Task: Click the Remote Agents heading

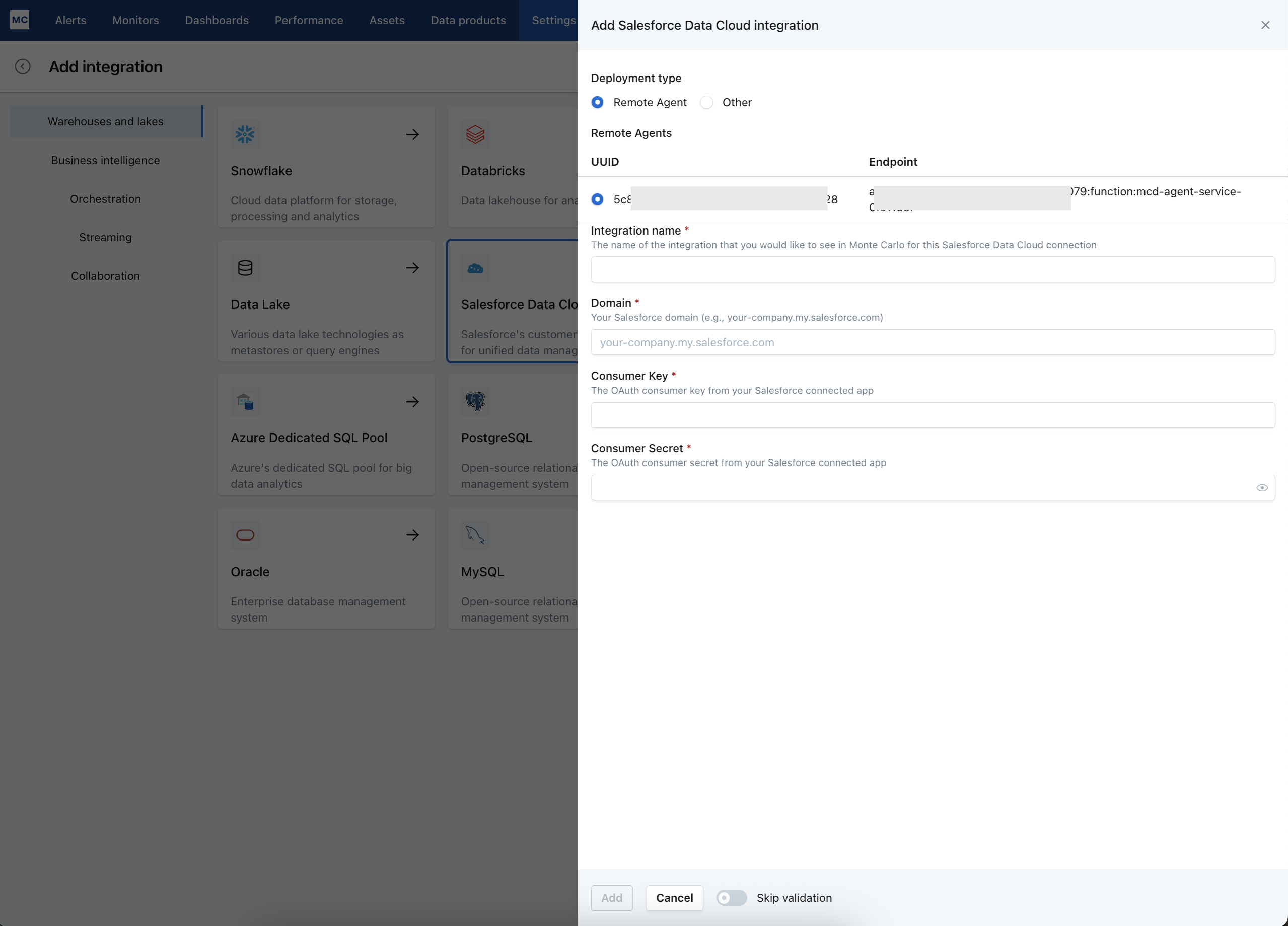Action: click(631, 133)
